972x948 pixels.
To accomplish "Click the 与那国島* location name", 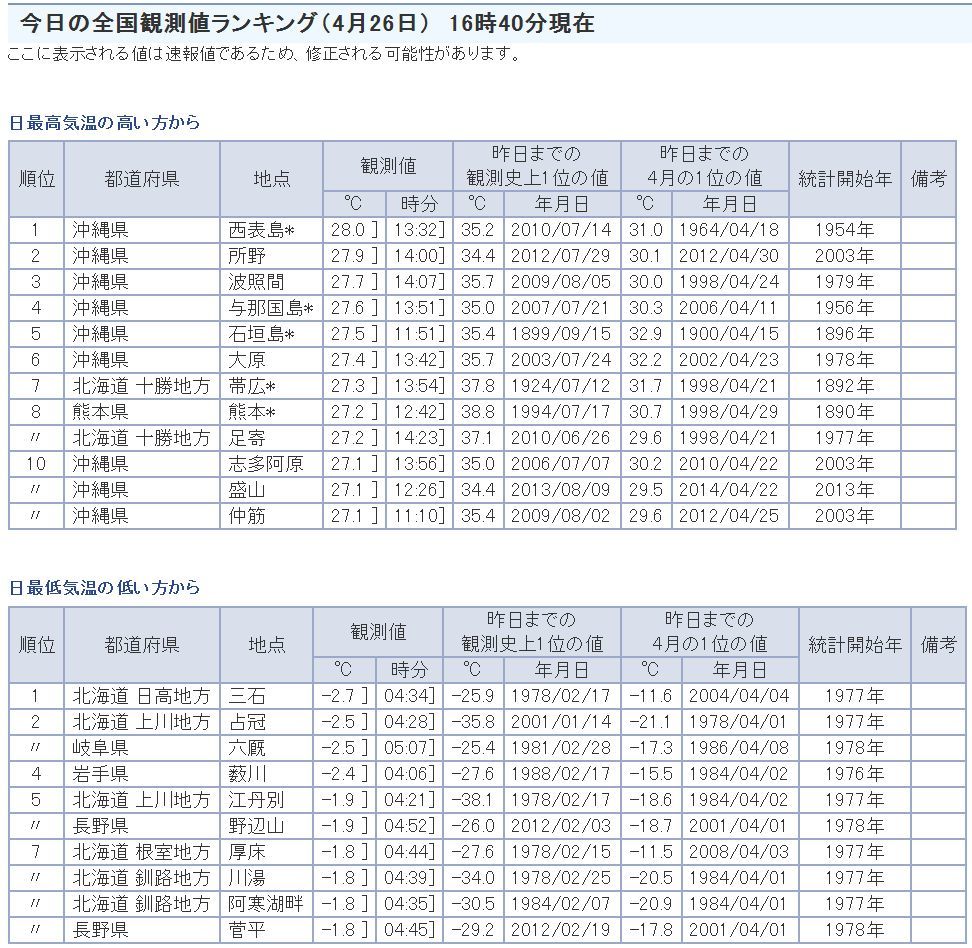I will 270,308.
